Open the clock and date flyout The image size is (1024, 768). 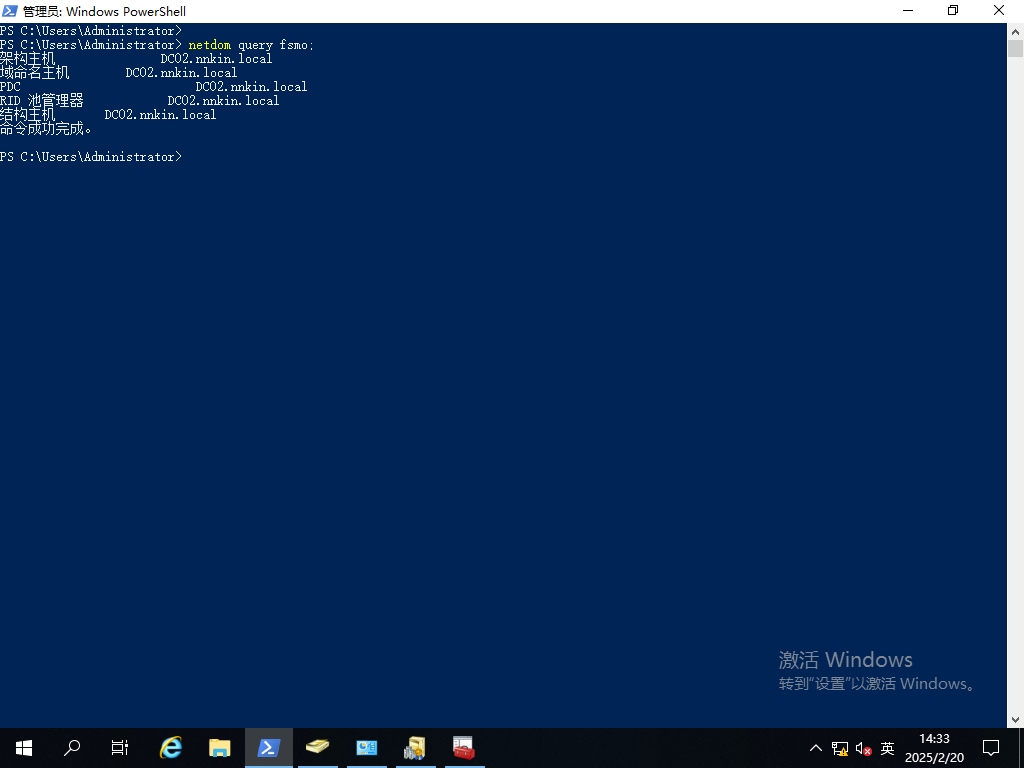click(934, 748)
